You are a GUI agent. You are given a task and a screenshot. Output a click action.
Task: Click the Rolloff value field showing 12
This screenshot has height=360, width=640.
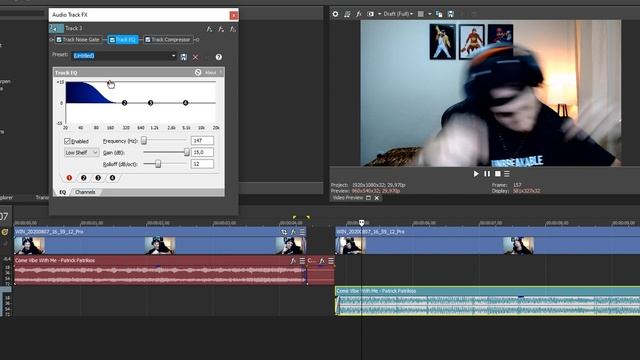(202, 164)
